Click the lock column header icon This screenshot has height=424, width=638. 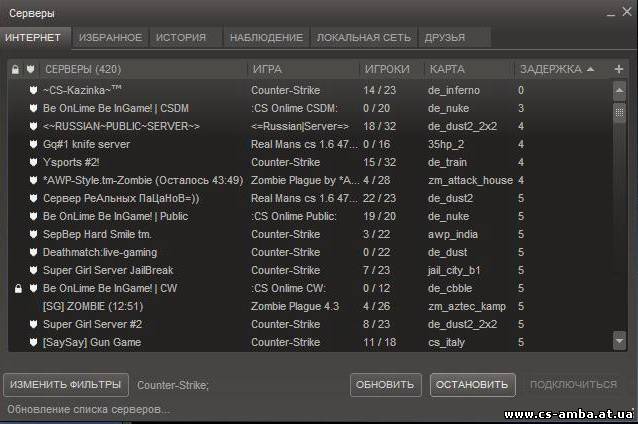tap(15, 70)
